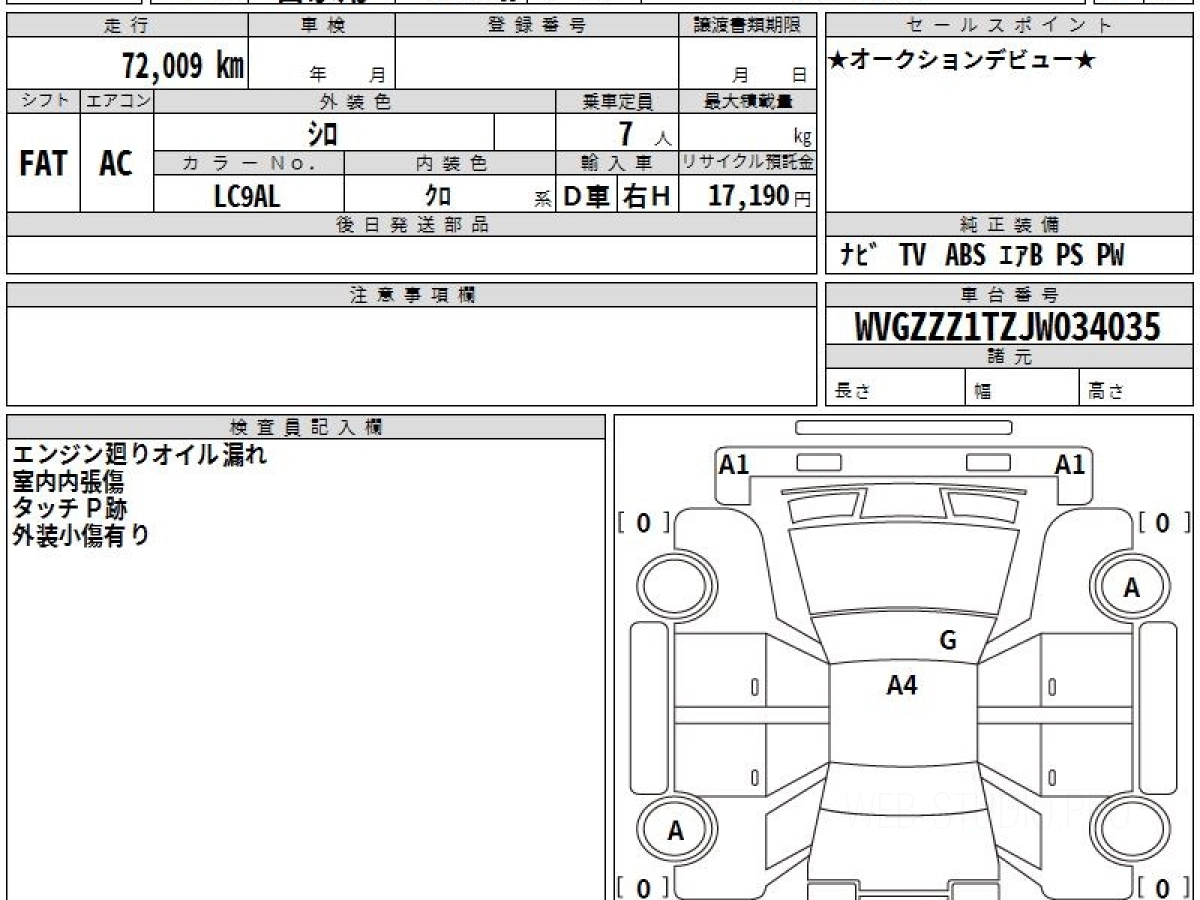Screen dimensions: 1200x900
Task: Click the 外装色 header cell
Action: (x=355, y=101)
